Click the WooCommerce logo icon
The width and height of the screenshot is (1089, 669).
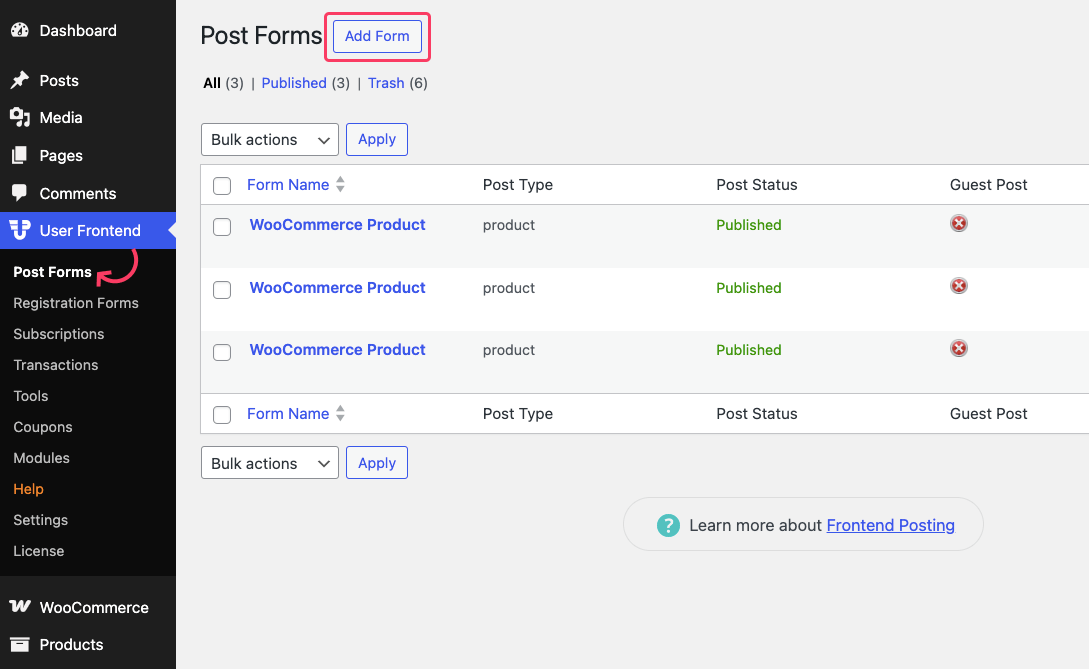pyautogui.click(x=20, y=606)
